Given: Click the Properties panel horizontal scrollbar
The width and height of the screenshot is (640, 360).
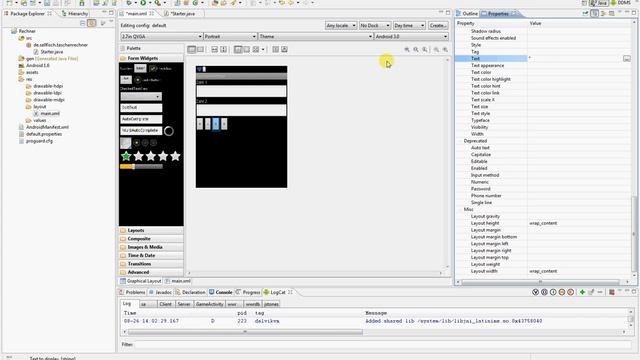Looking at the screenshot, I should (540, 282).
